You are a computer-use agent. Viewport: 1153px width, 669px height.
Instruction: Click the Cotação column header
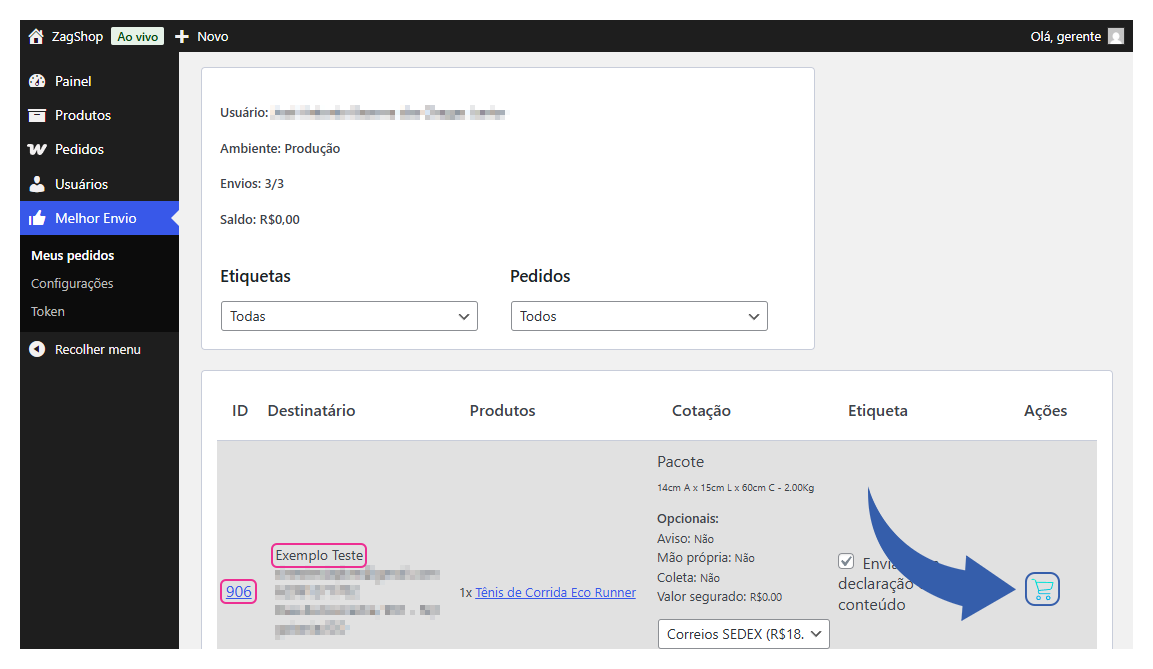click(702, 410)
